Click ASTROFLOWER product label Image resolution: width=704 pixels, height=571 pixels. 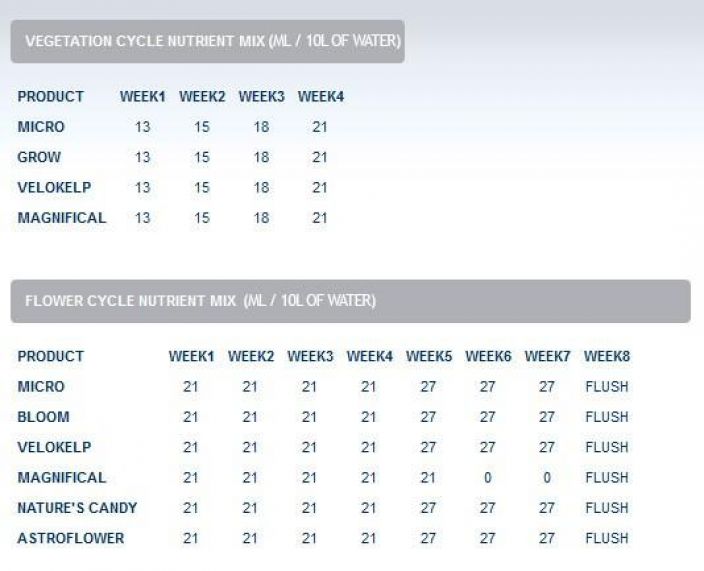point(70,538)
